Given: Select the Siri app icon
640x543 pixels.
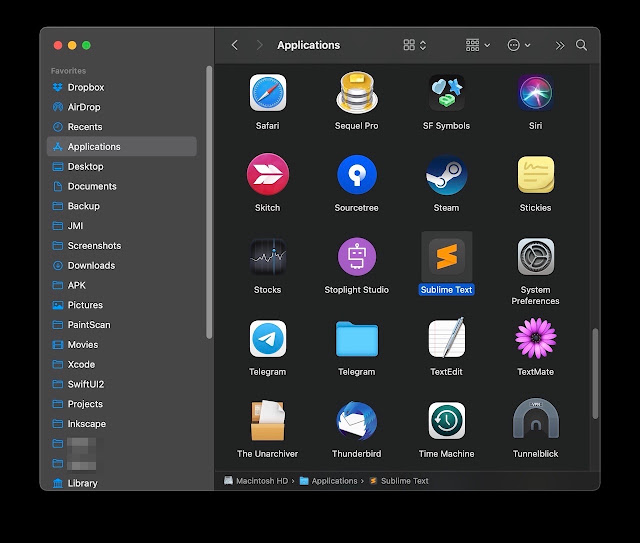Looking at the screenshot, I should [536, 93].
